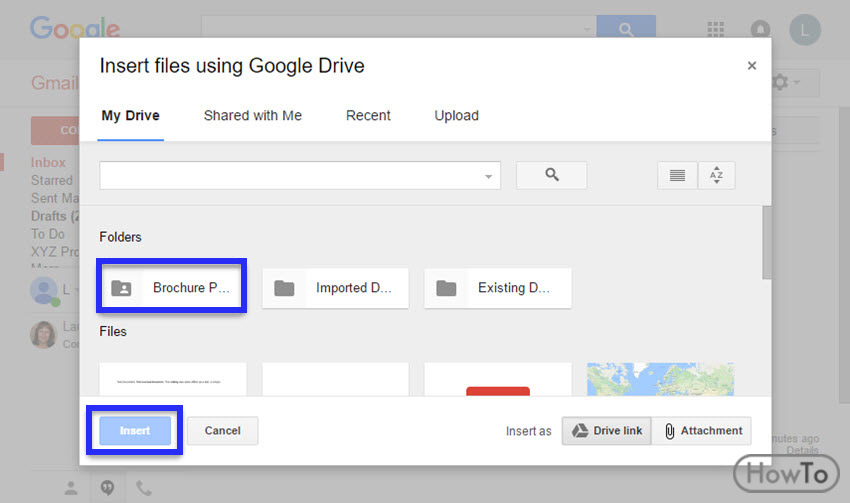Open Gmail main search field
850x503 pixels.
tap(398, 27)
